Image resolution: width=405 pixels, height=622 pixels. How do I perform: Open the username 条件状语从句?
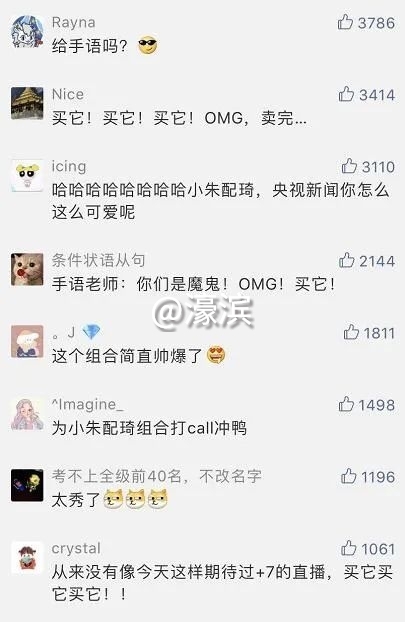[x=98, y=260]
